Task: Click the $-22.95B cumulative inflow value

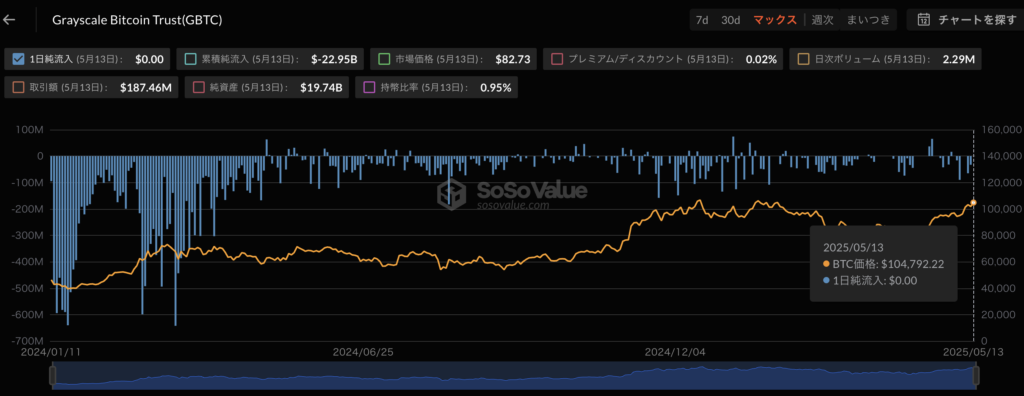Action: point(334,59)
